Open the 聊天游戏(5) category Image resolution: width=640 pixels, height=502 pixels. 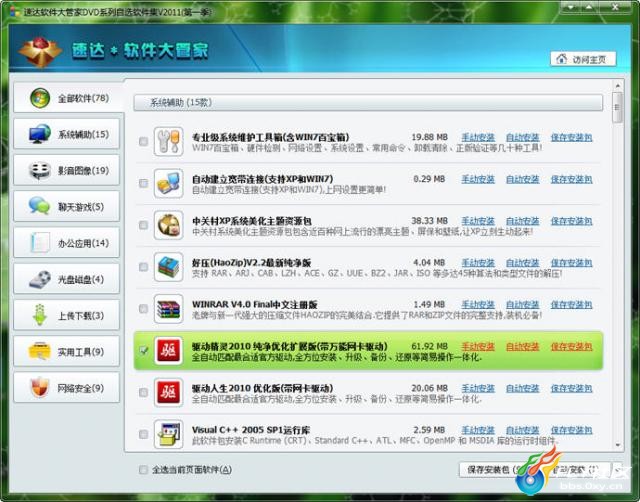pyautogui.click(x=67, y=207)
